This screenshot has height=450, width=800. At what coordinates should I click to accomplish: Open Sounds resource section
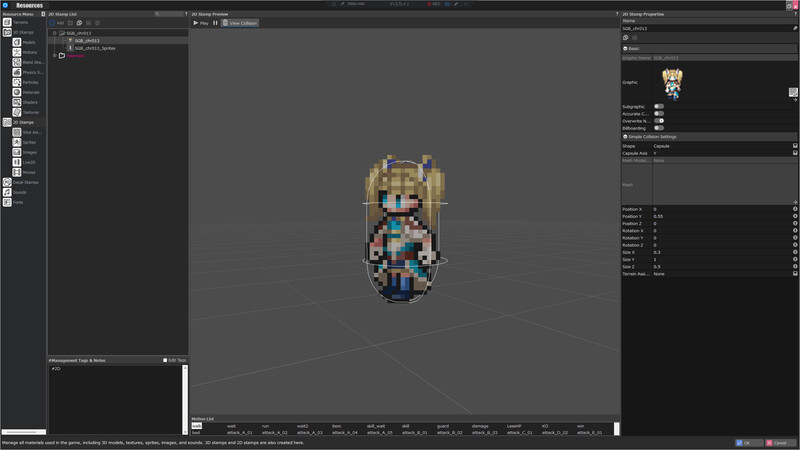(x=15, y=192)
